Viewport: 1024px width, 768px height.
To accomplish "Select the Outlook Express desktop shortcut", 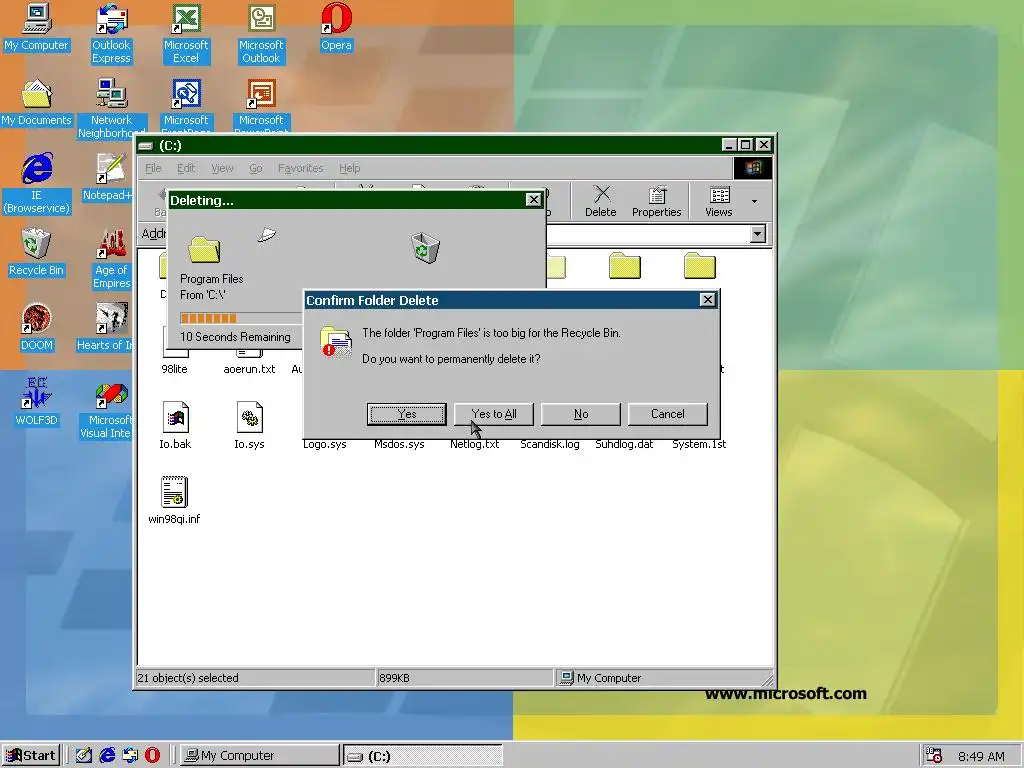I will click(111, 34).
